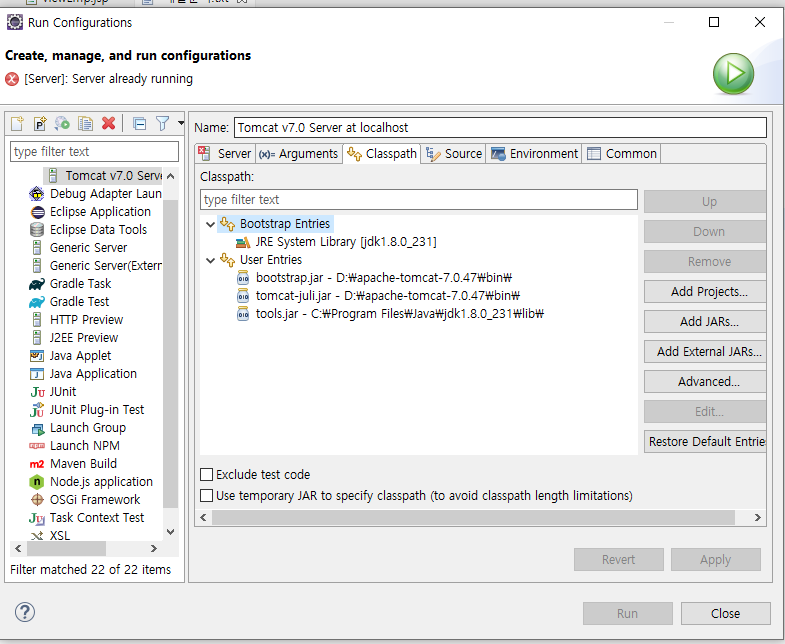Select Java Application configuration type

point(83,374)
